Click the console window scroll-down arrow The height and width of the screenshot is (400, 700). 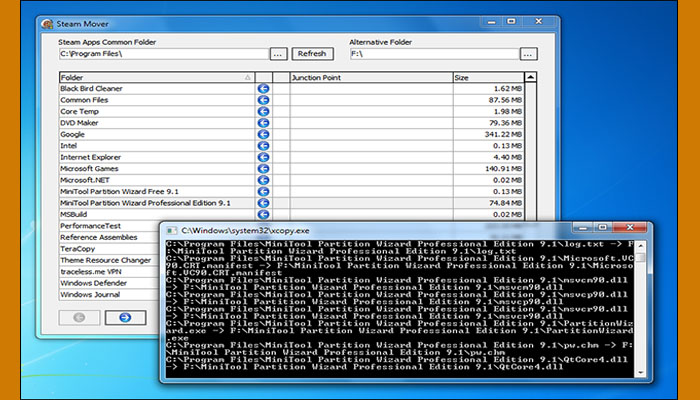641,372
